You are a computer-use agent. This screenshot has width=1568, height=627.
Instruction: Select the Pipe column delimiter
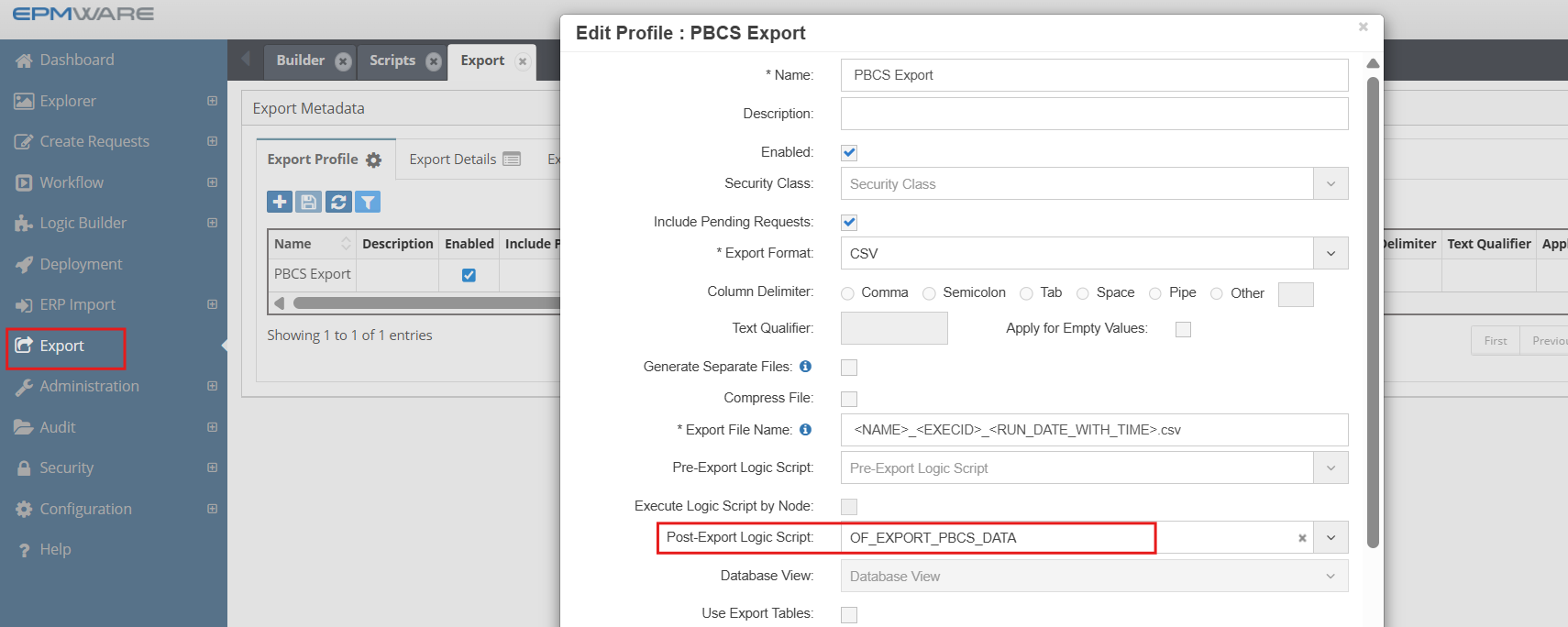pos(1155,293)
